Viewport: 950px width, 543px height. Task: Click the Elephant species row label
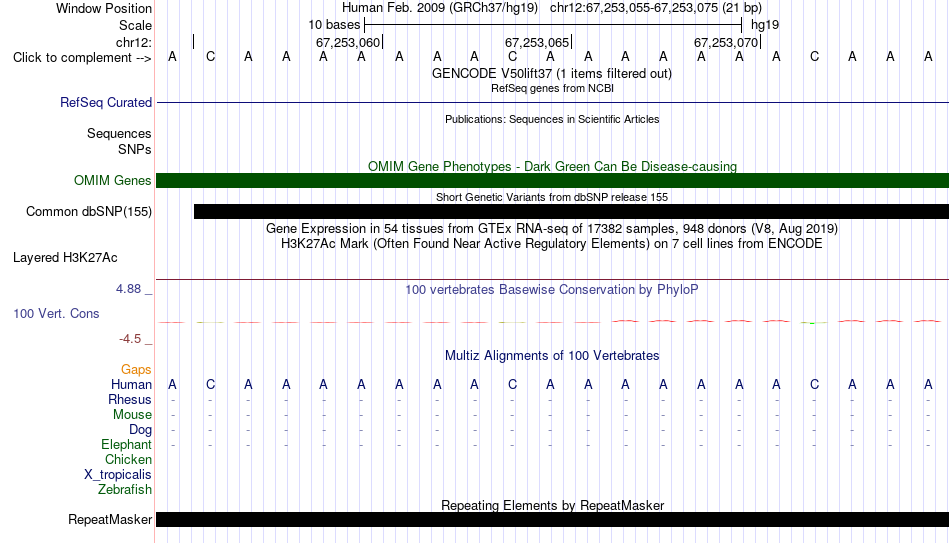tap(126, 445)
